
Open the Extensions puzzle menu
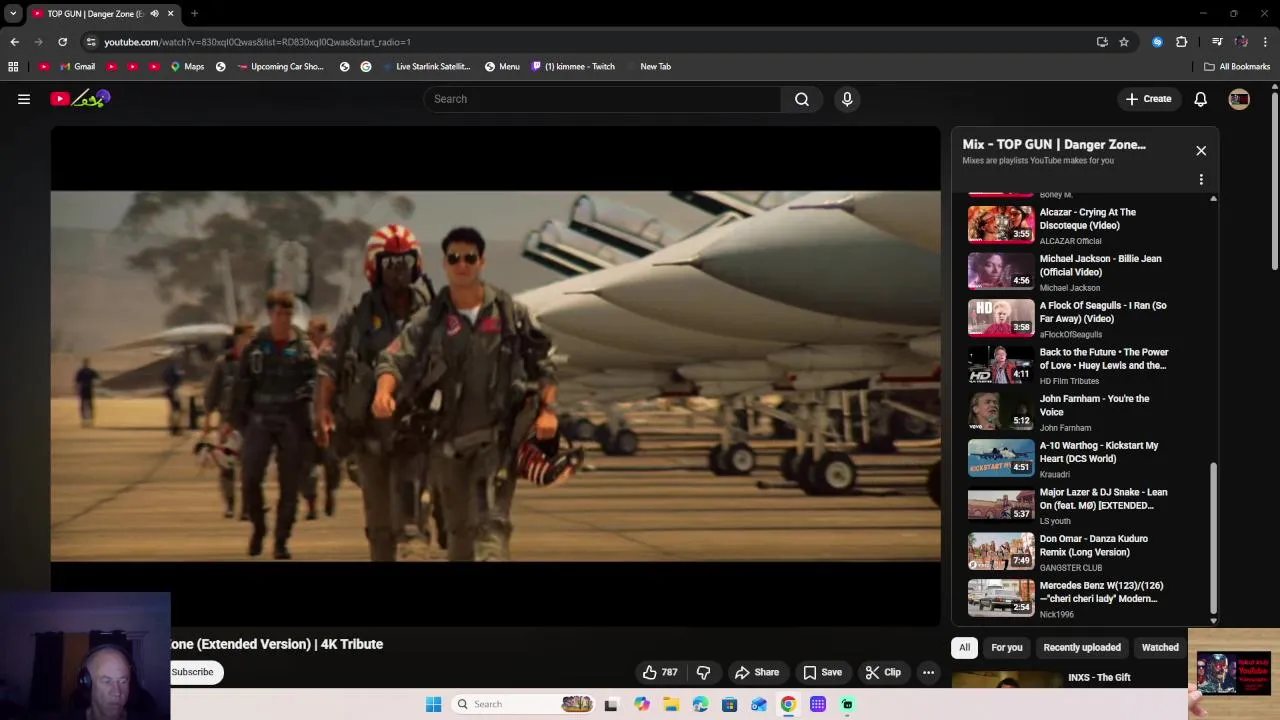point(1182,42)
